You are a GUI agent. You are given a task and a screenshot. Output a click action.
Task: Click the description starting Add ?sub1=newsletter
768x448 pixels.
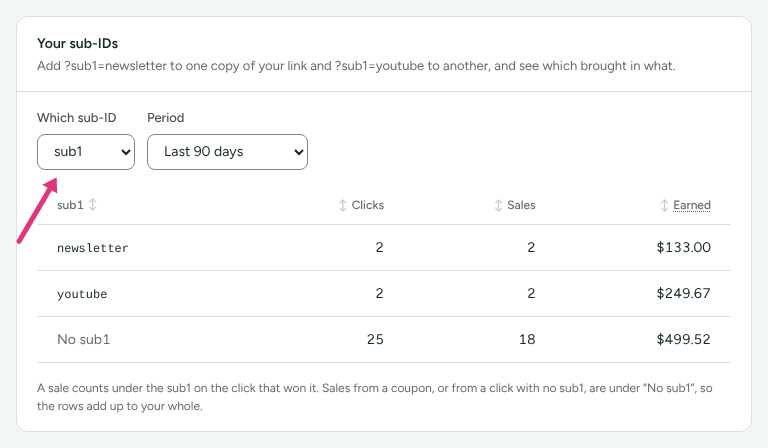(356, 66)
